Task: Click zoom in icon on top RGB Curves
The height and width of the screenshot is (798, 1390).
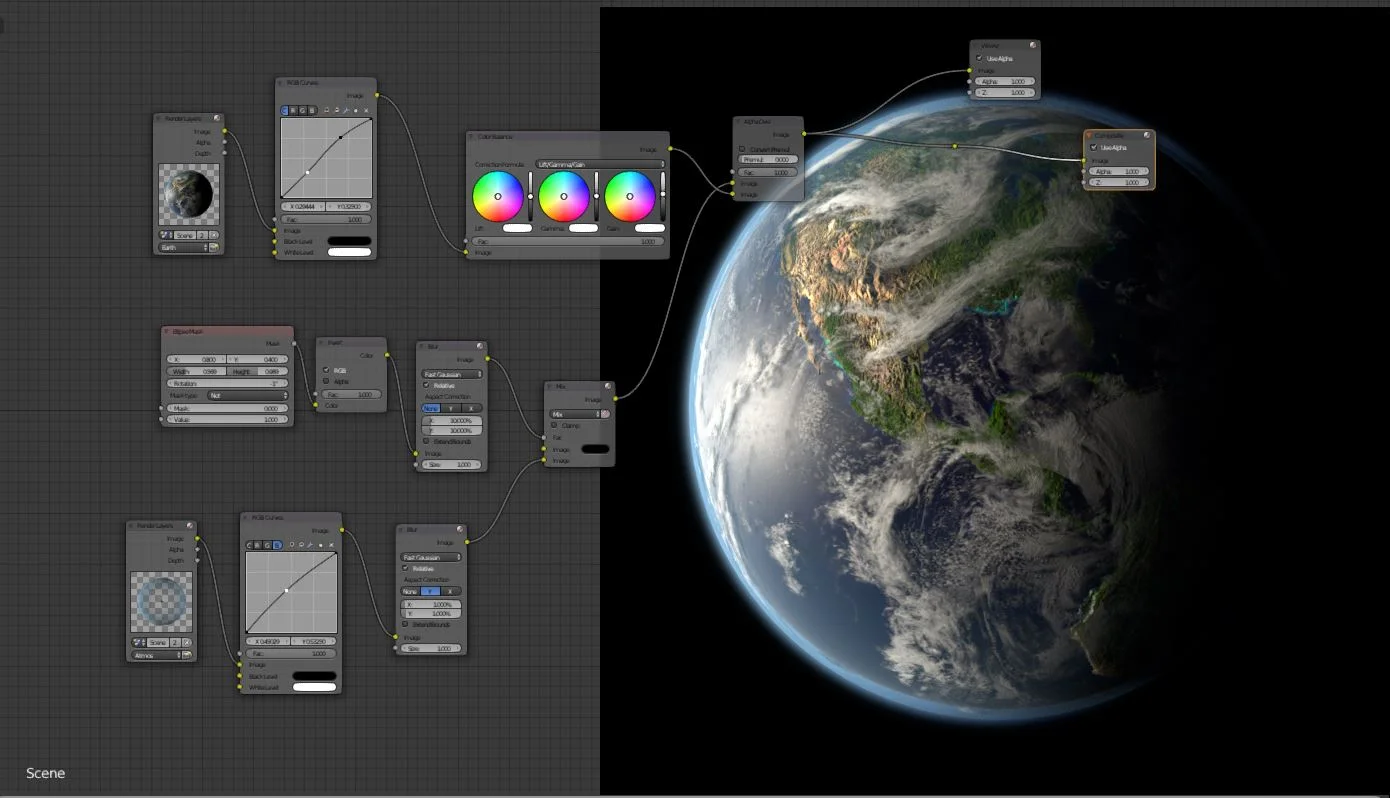Action: 326,110
